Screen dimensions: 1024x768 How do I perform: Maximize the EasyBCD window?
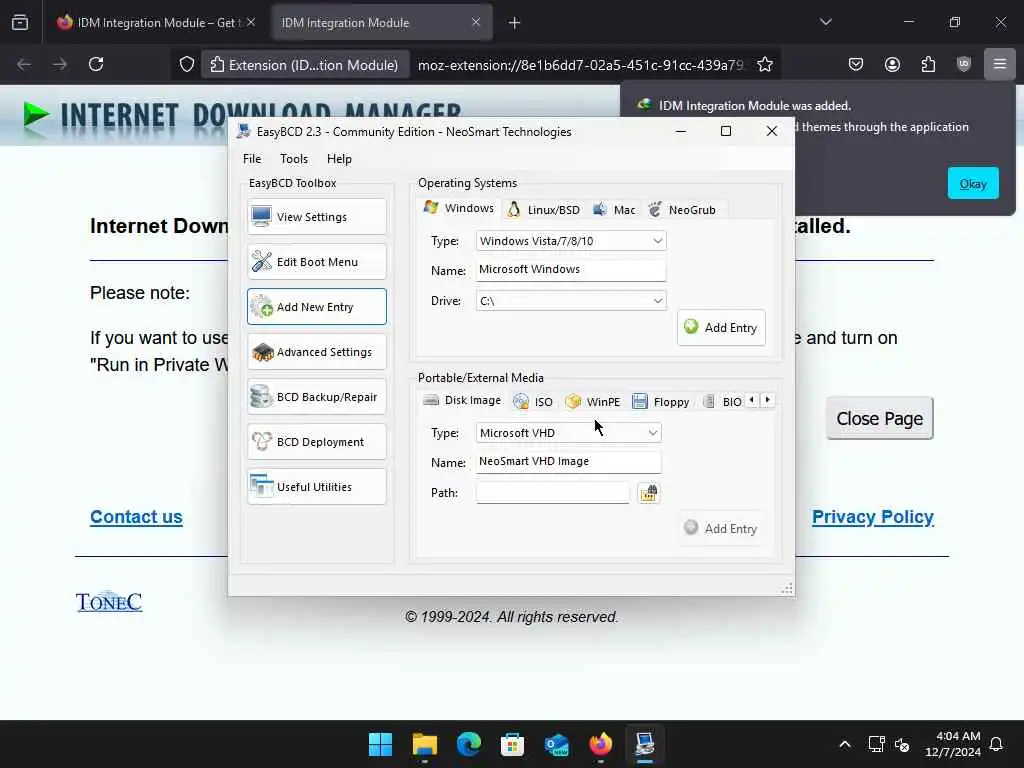(726, 131)
